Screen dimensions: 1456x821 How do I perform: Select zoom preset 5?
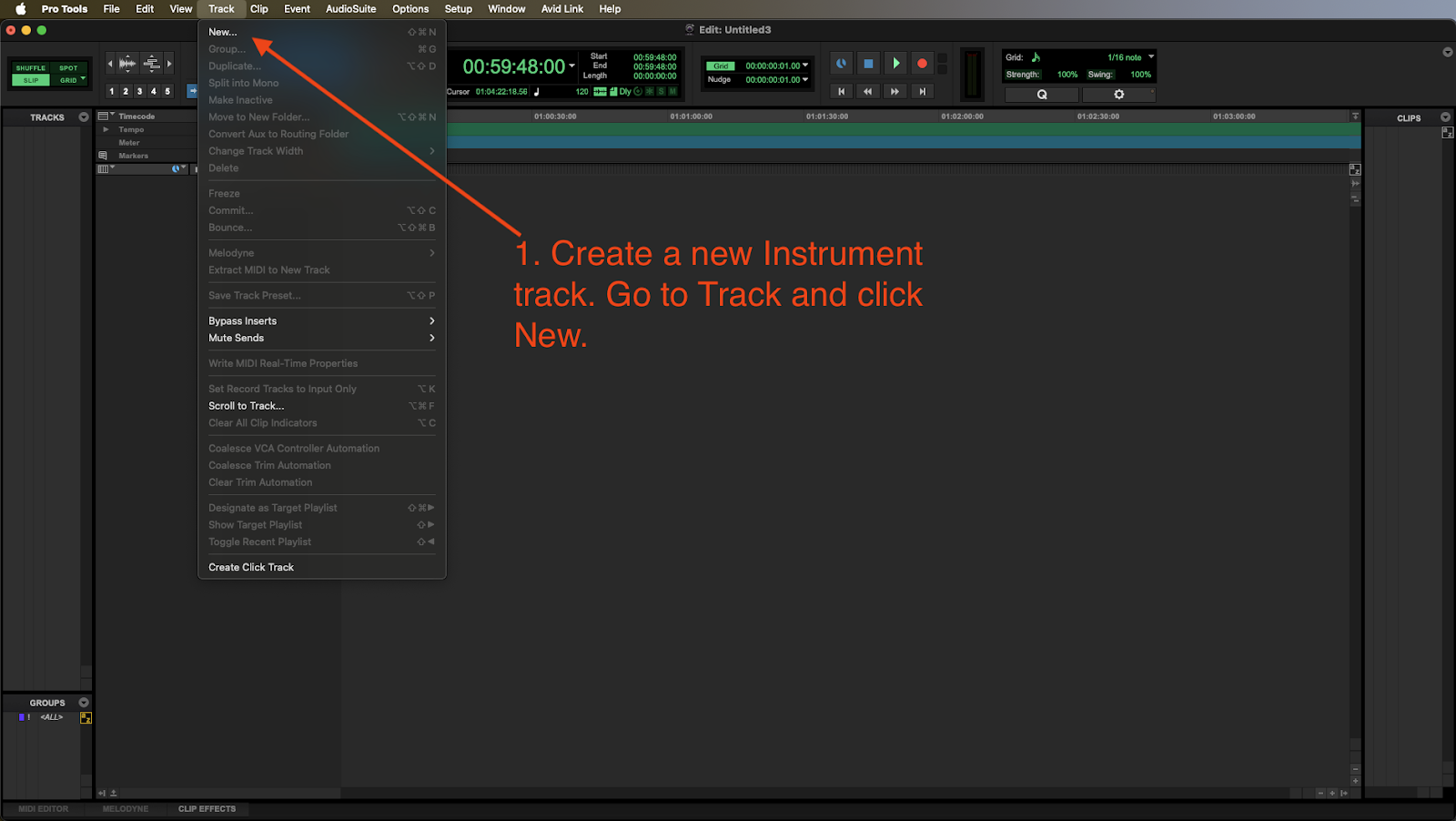tap(167, 91)
